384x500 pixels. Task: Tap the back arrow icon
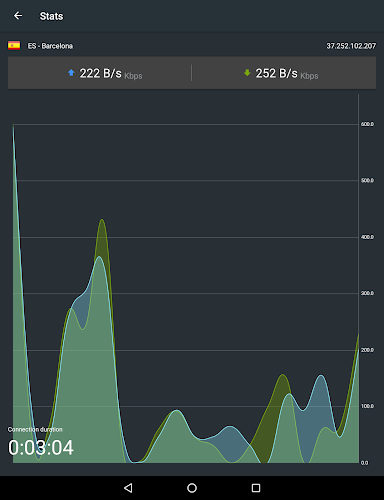[18, 16]
